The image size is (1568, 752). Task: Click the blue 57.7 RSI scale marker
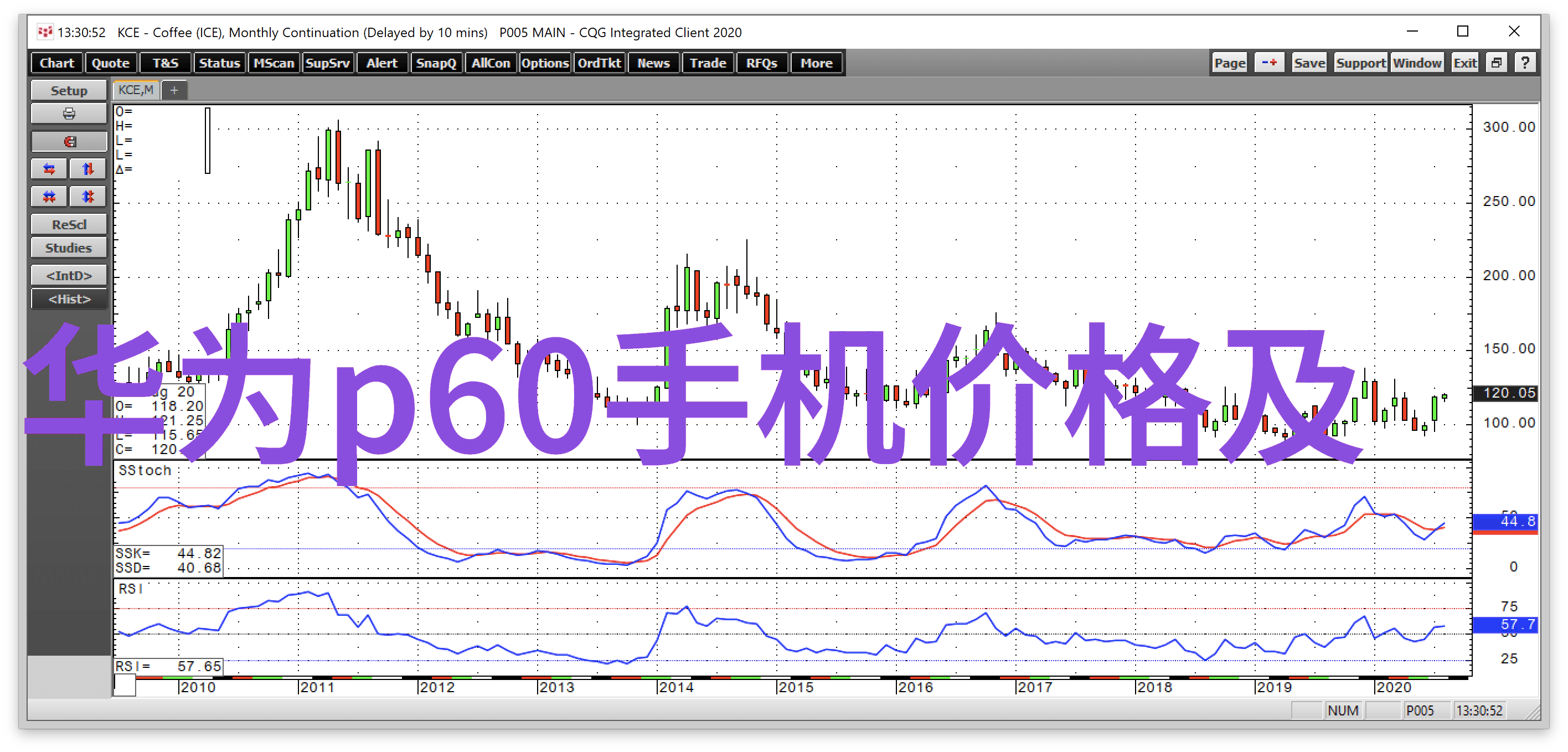click(x=1505, y=624)
